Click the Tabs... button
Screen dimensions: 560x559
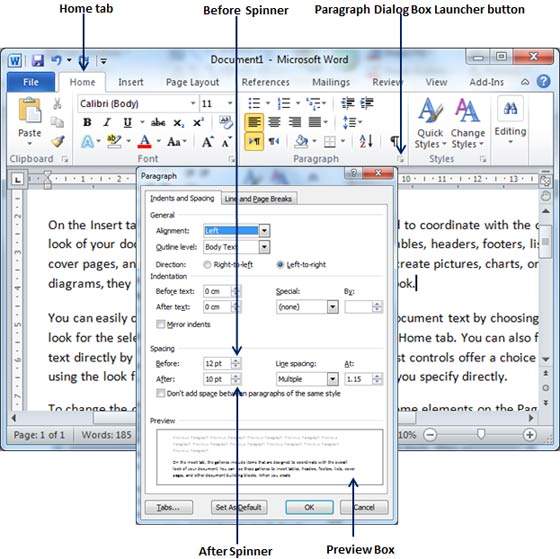point(169,507)
